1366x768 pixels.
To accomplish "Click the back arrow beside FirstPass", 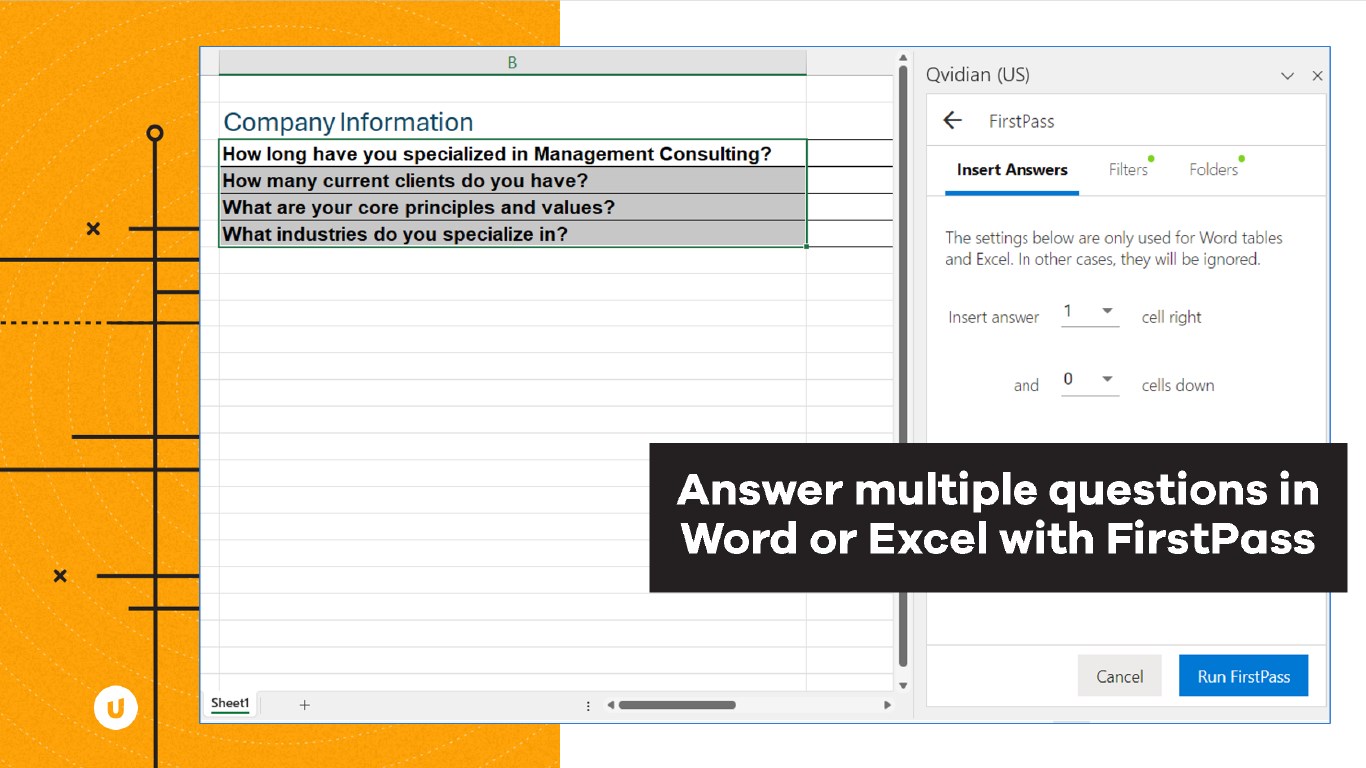I will [952, 121].
